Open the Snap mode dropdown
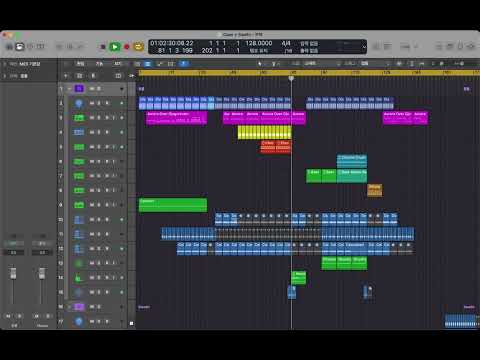Image resolution: width=480 pixels, height=360 pixels. point(311,63)
